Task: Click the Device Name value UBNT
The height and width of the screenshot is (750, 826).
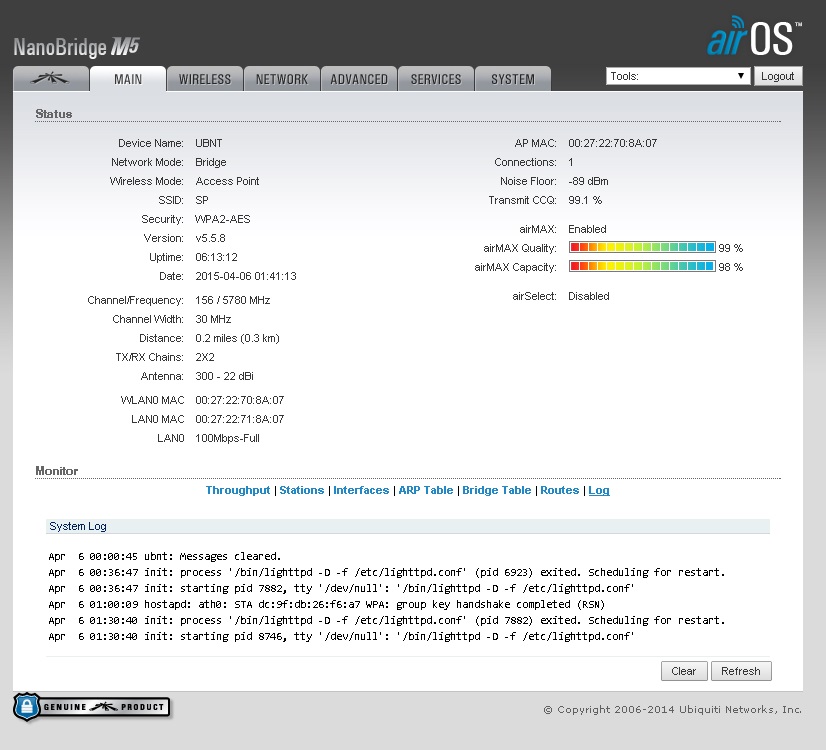Action: pos(209,143)
